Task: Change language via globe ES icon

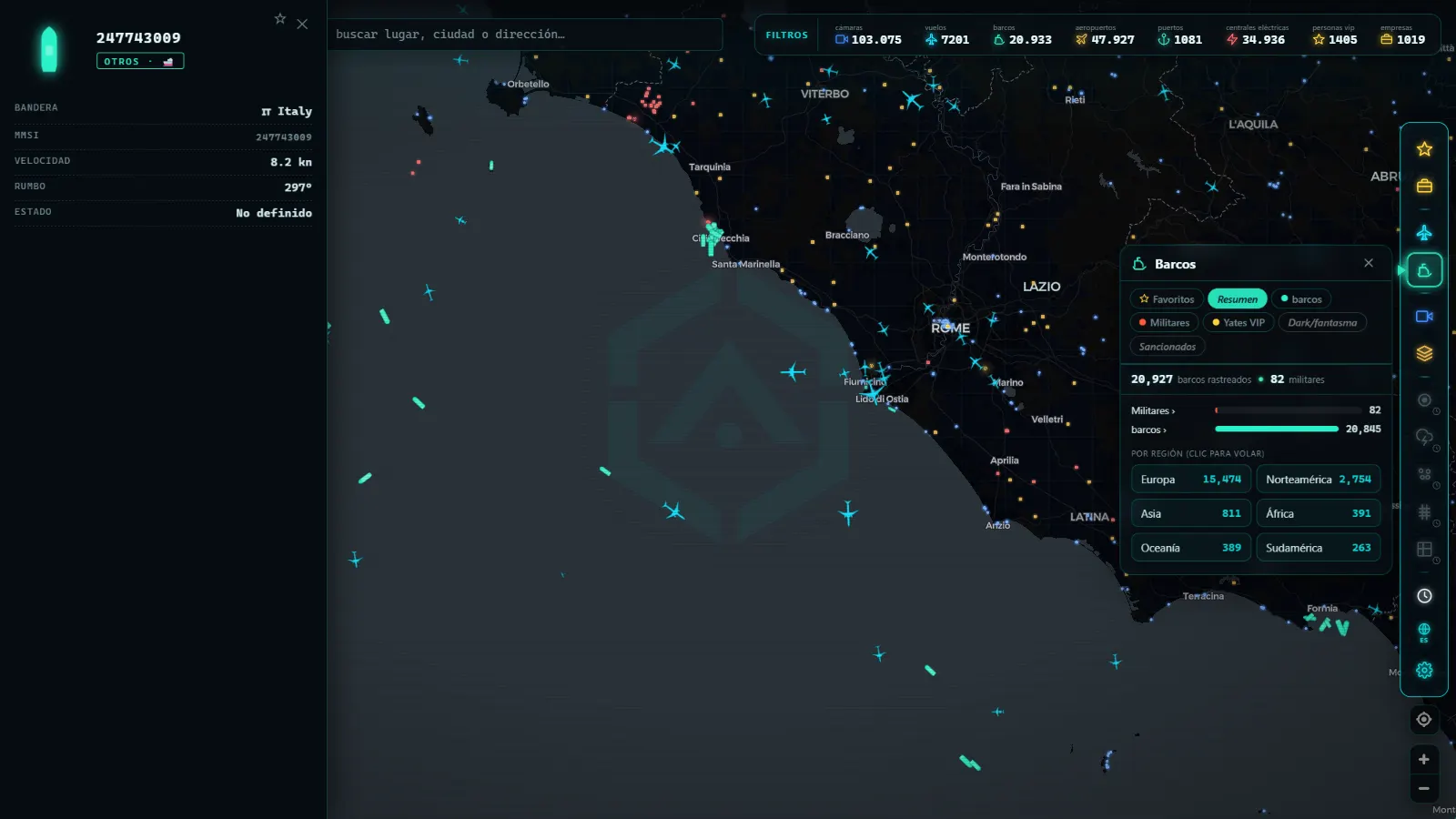Action: 1424,632
